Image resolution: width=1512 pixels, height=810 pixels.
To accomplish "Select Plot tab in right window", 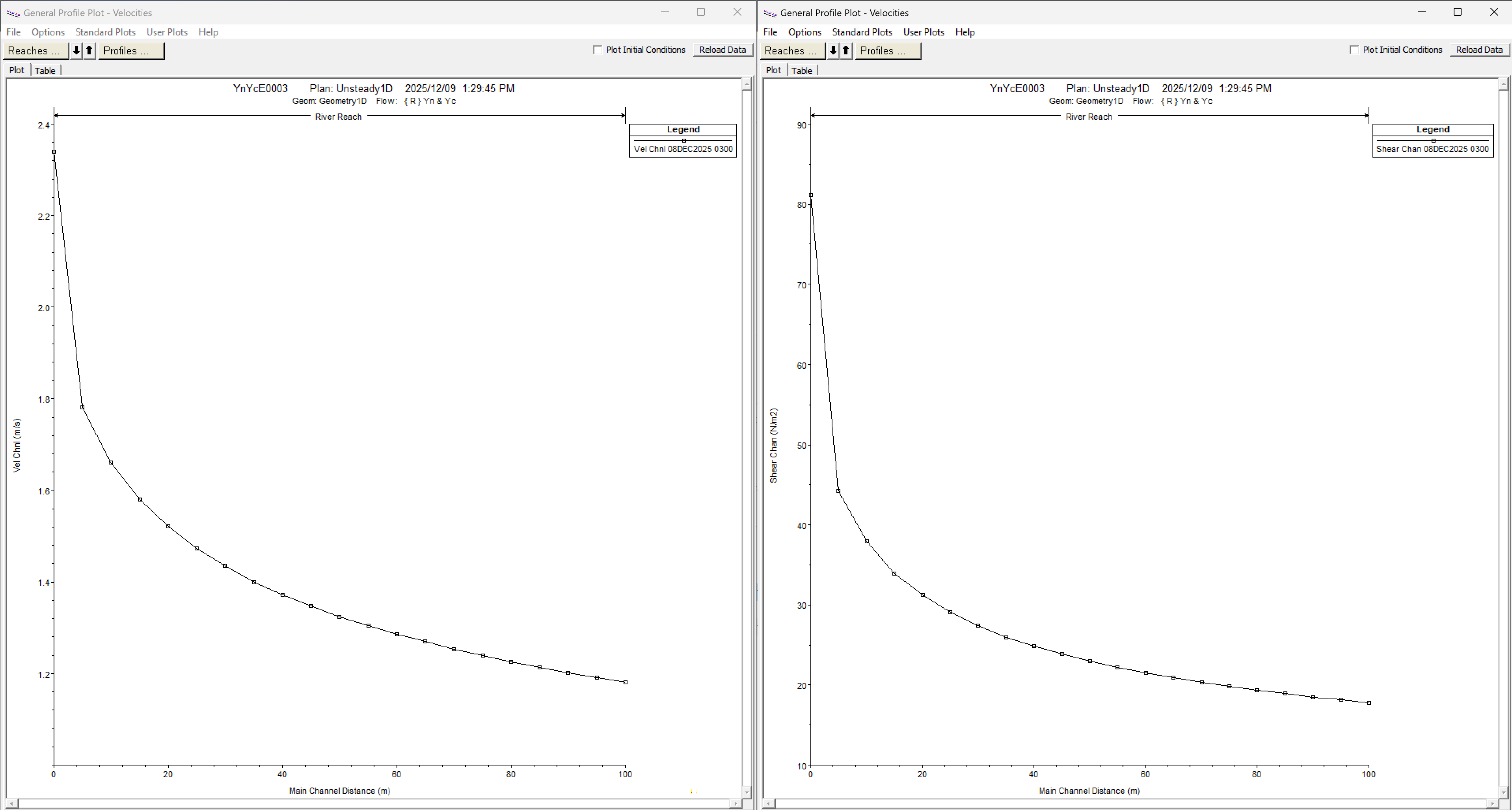I will click(x=774, y=71).
